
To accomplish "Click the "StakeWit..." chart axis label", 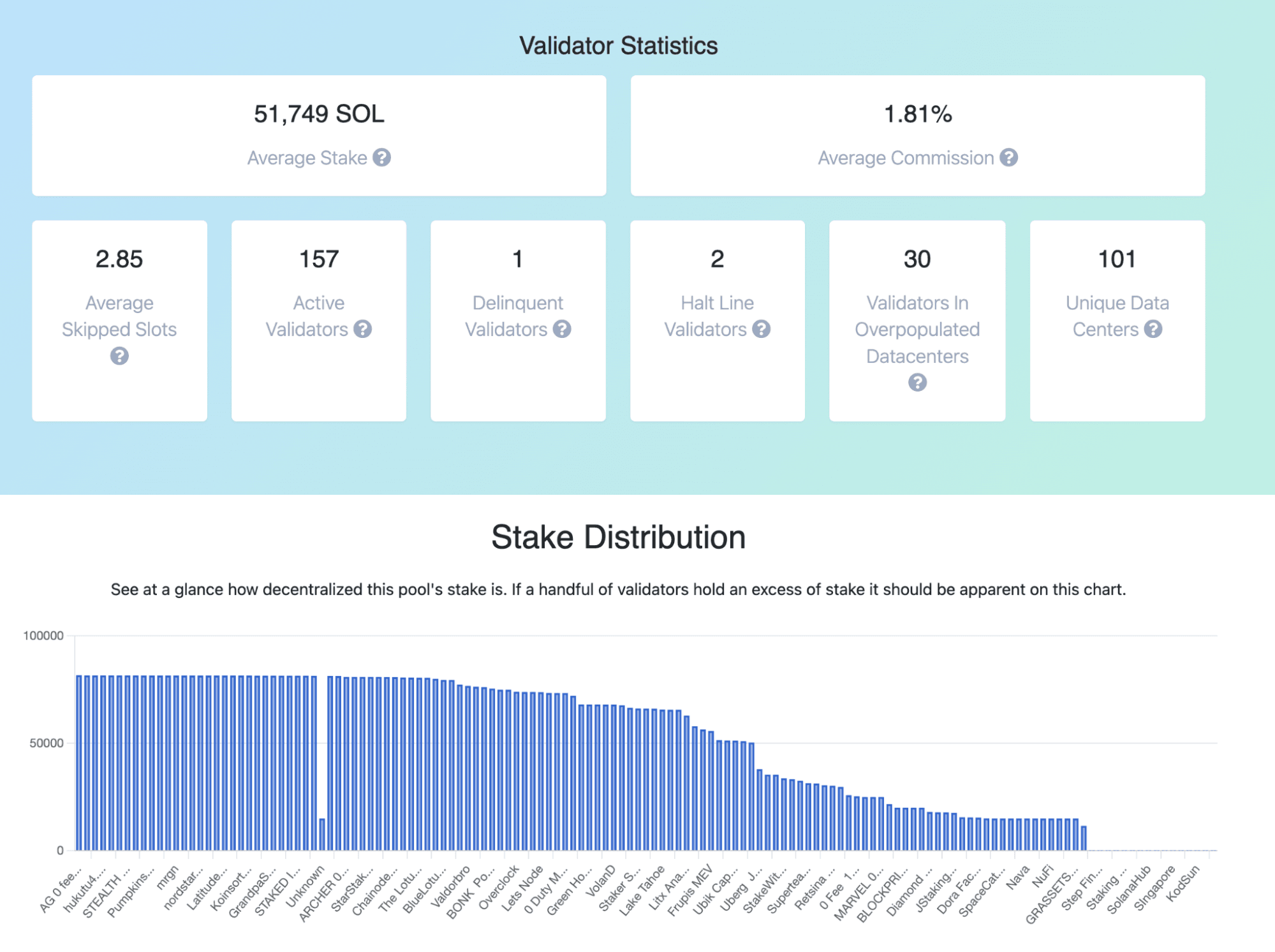I will coord(765,889).
